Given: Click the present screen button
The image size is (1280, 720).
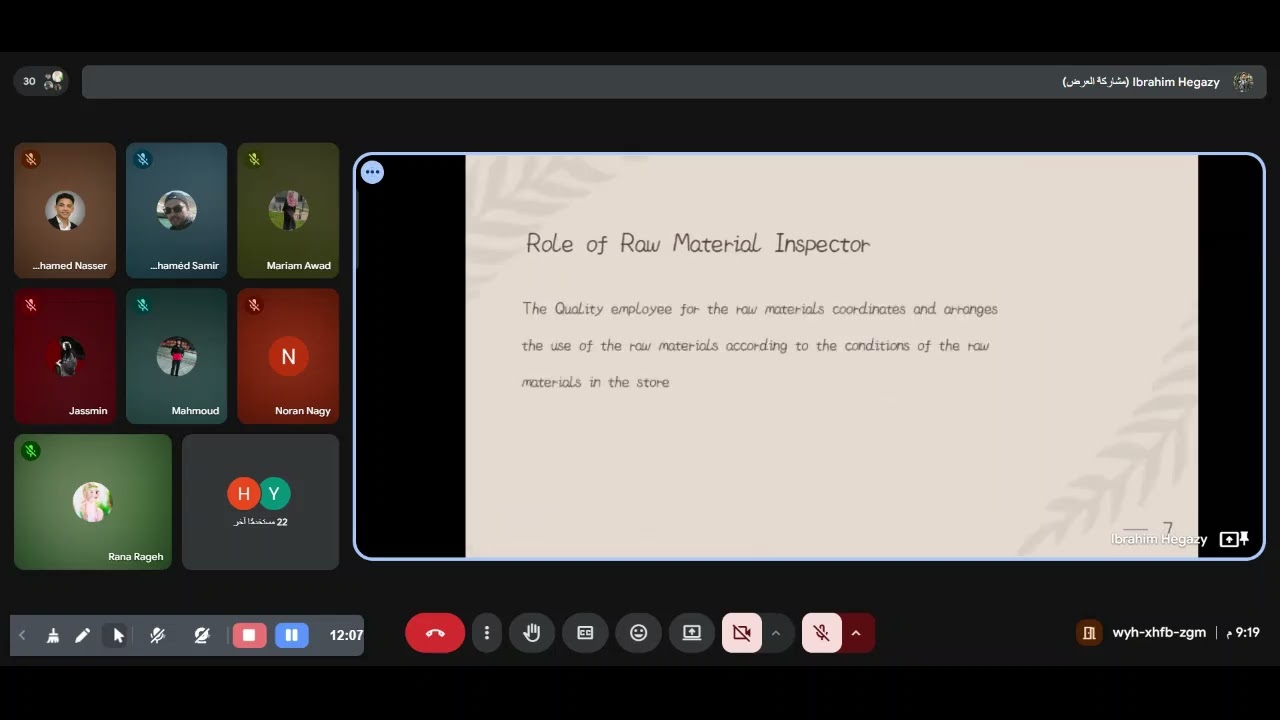Looking at the screenshot, I should point(692,633).
